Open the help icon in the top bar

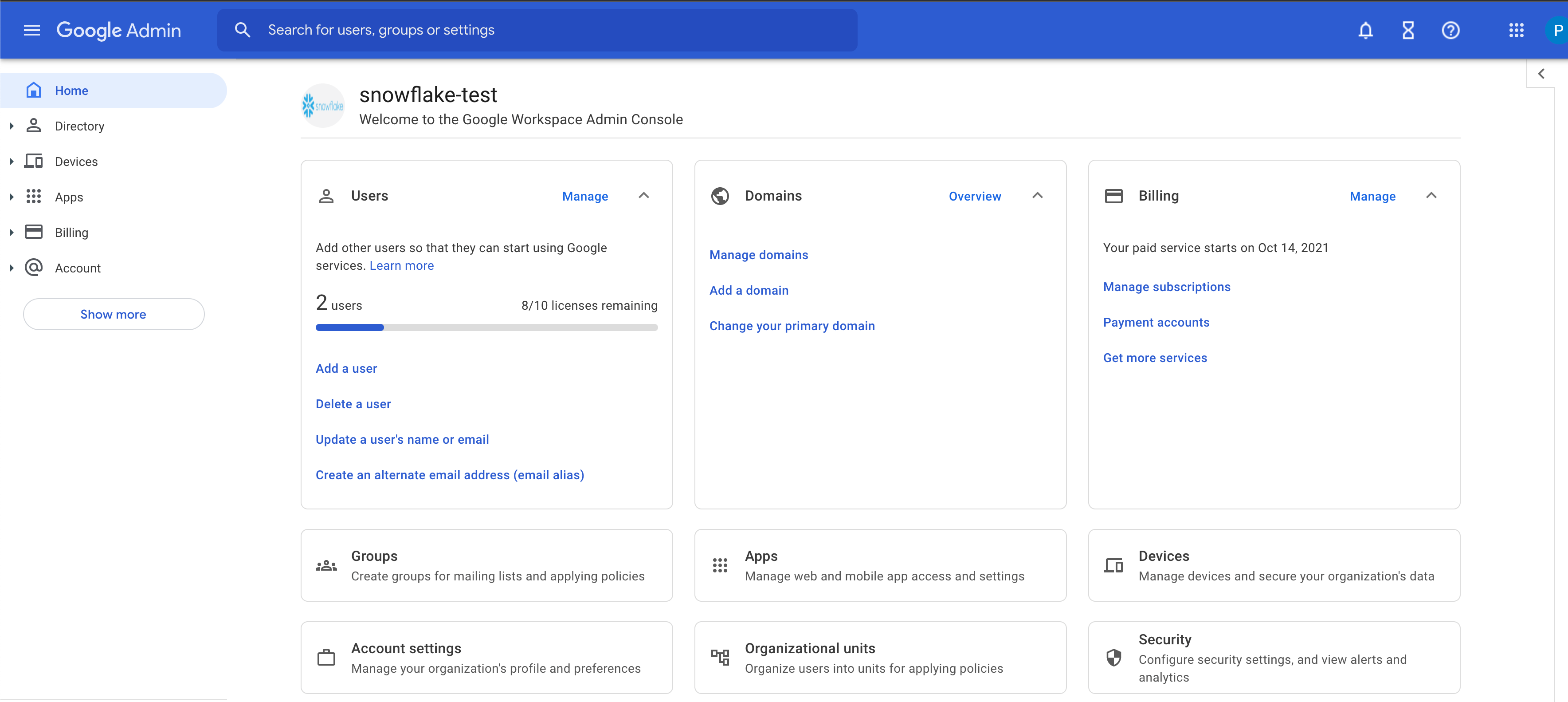(x=1450, y=30)
